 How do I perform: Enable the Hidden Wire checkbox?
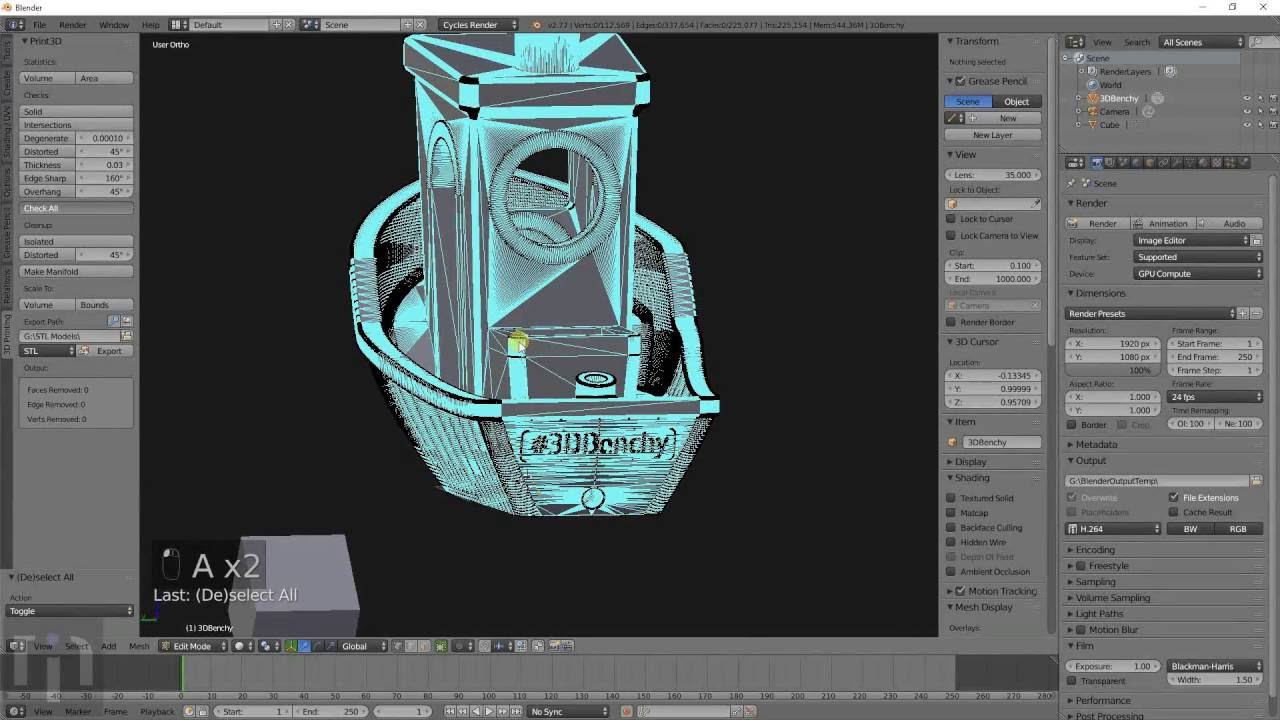click(951, 542)
